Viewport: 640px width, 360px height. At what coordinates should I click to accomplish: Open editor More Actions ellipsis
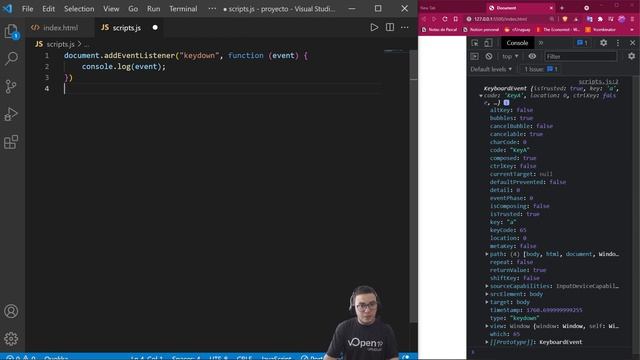coord(404,27)
